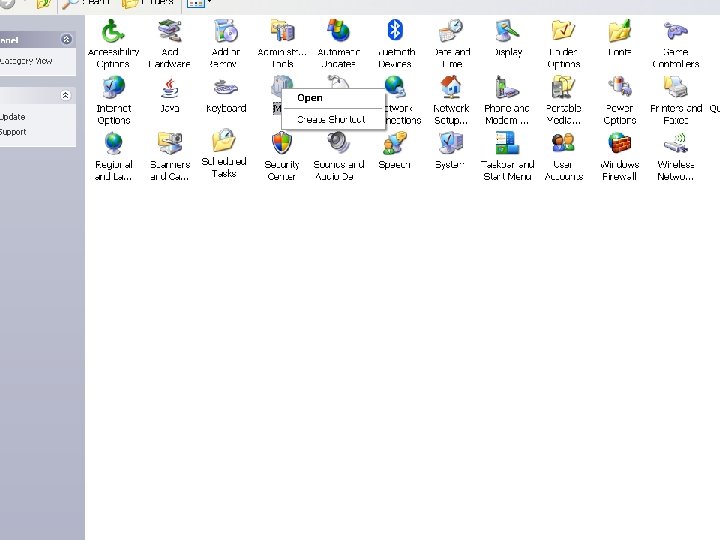Open the Speech settings icon

(395, 144)
